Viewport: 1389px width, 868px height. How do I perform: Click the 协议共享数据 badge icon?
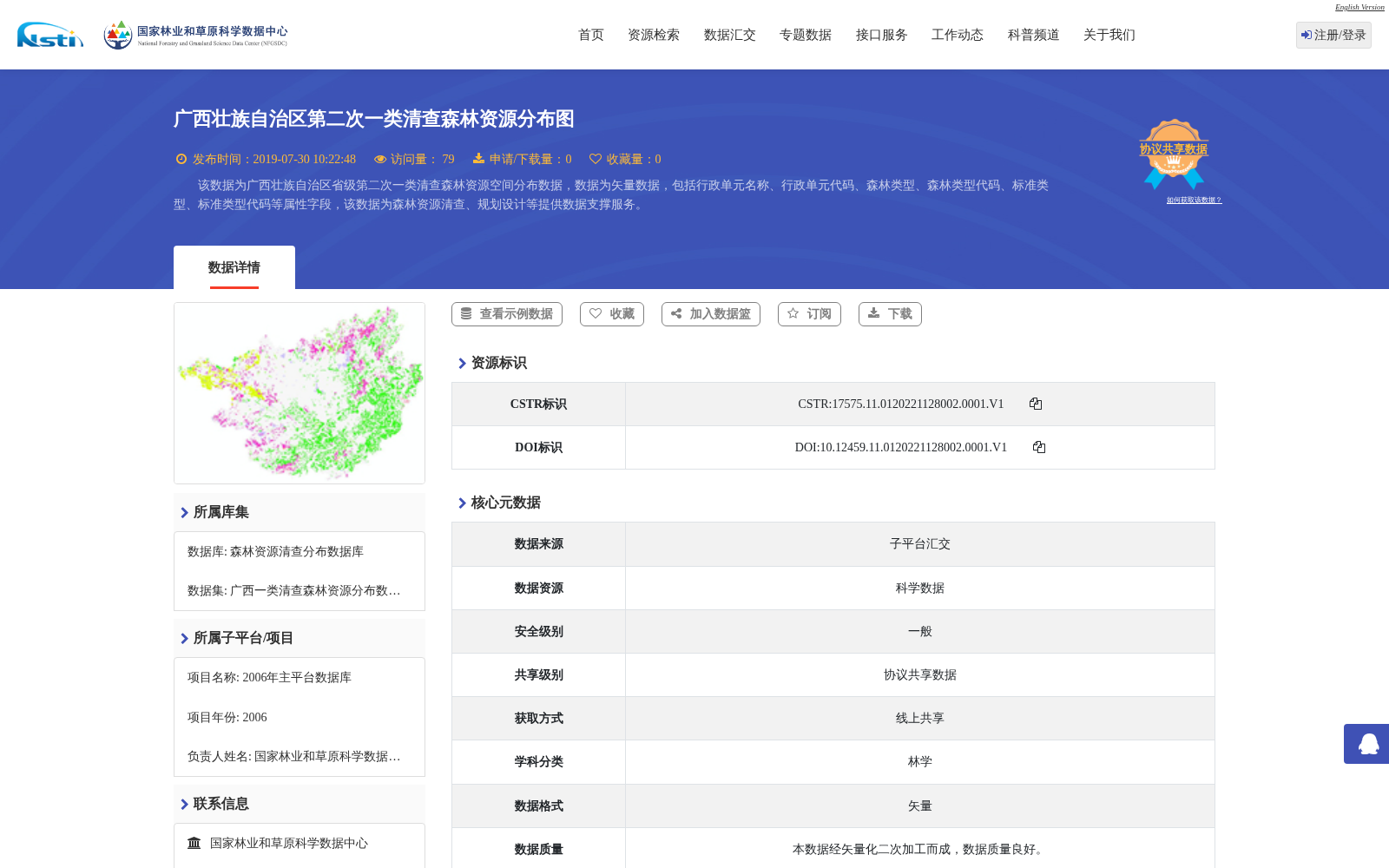1174,154
